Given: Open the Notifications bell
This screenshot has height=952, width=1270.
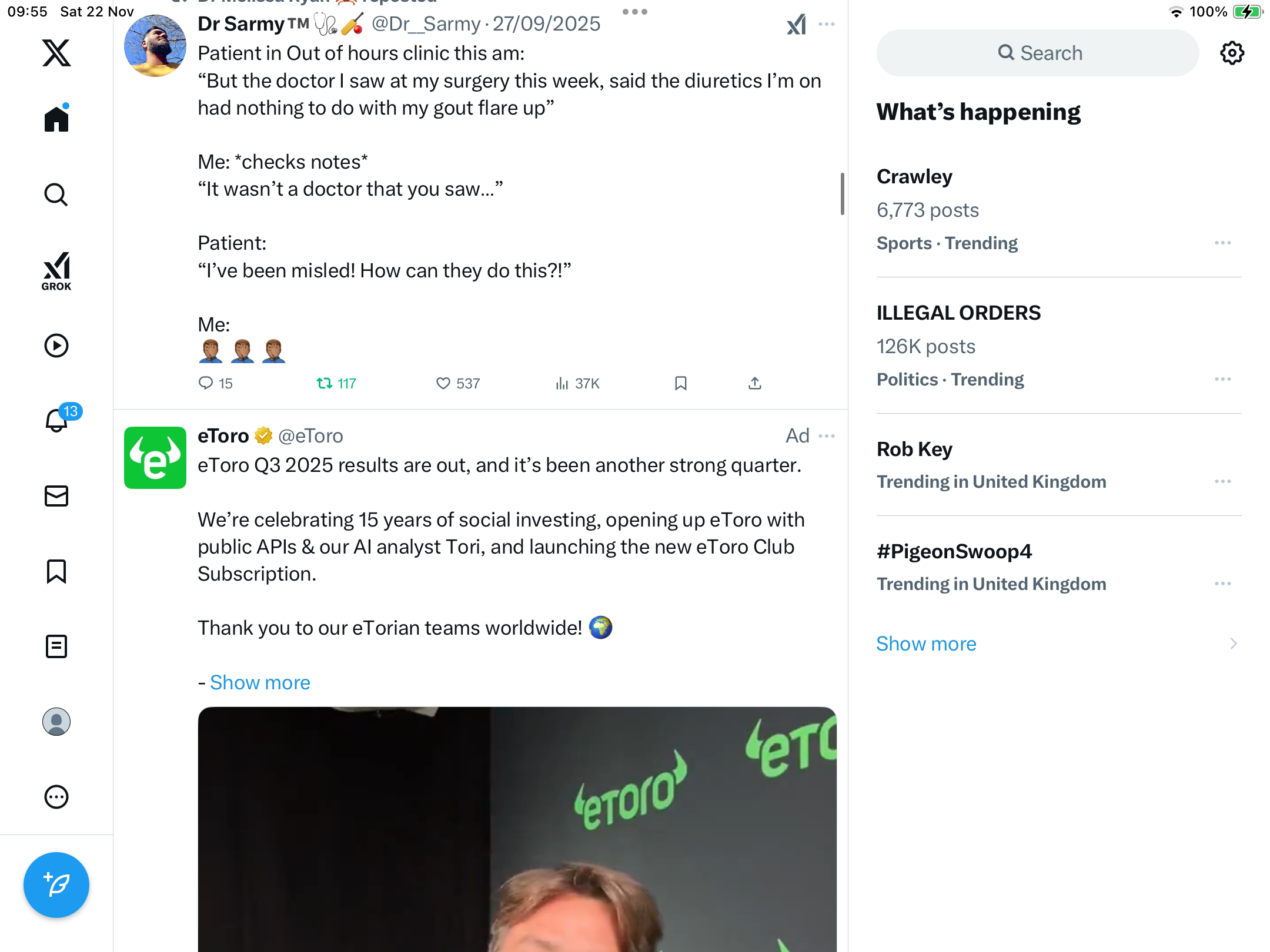Looking at the screenshot, I should click(56, 420).
